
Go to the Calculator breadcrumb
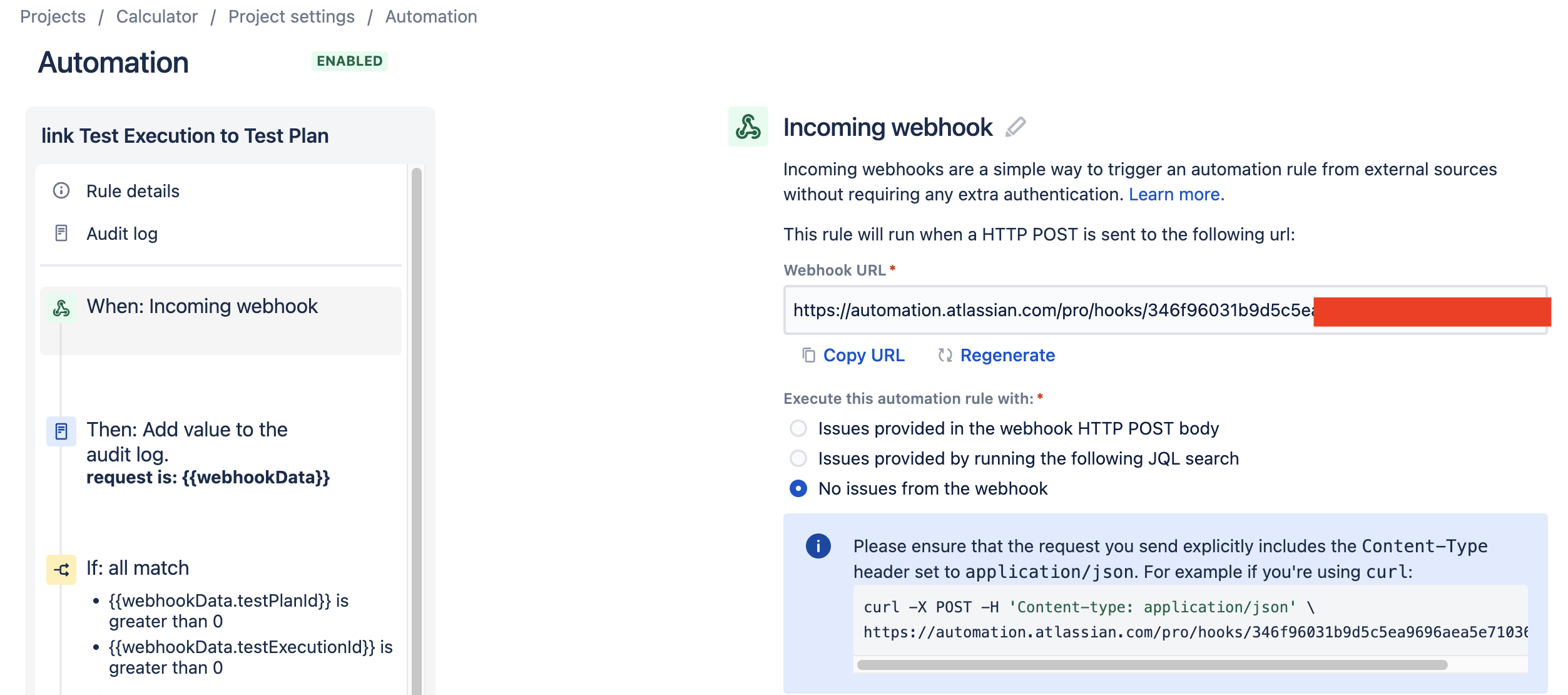click(x=157, y=16)
